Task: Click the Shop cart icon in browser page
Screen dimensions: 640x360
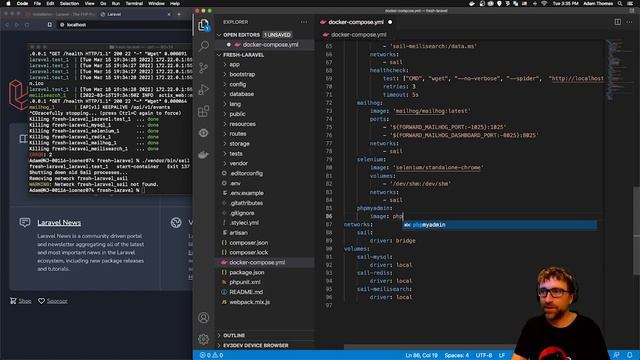Action: (x=13, y=301)
